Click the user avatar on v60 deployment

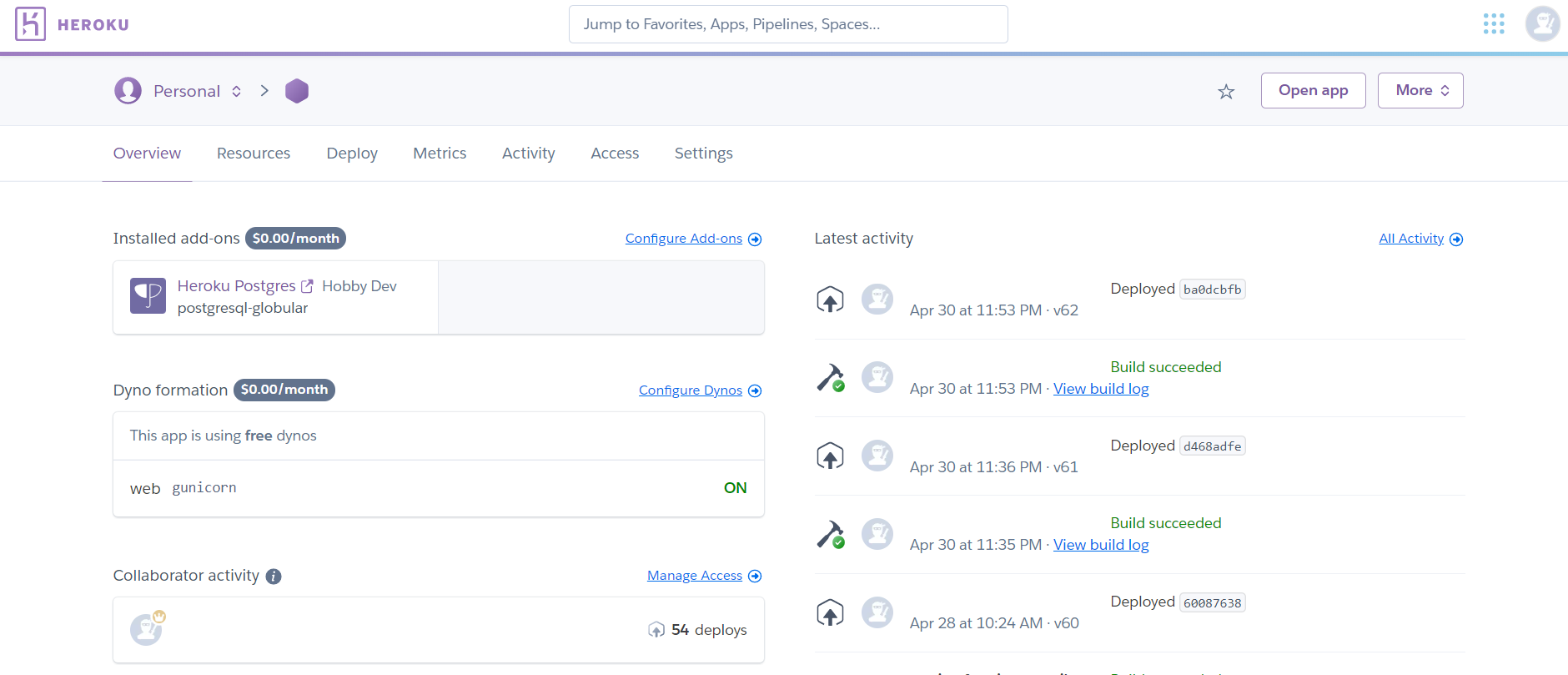877,612
